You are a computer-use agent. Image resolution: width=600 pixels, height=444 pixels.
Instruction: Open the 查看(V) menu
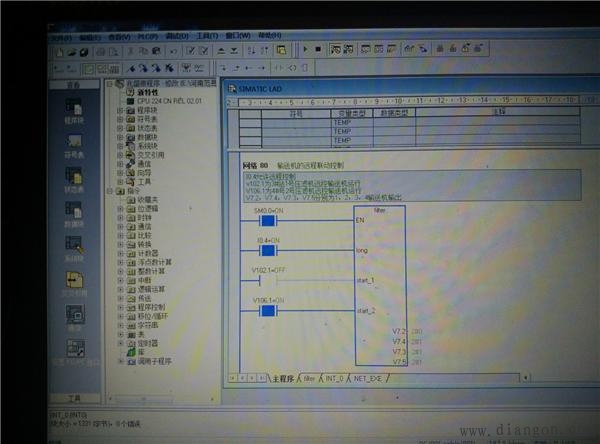pyautogui.click(x=119, y=37)
